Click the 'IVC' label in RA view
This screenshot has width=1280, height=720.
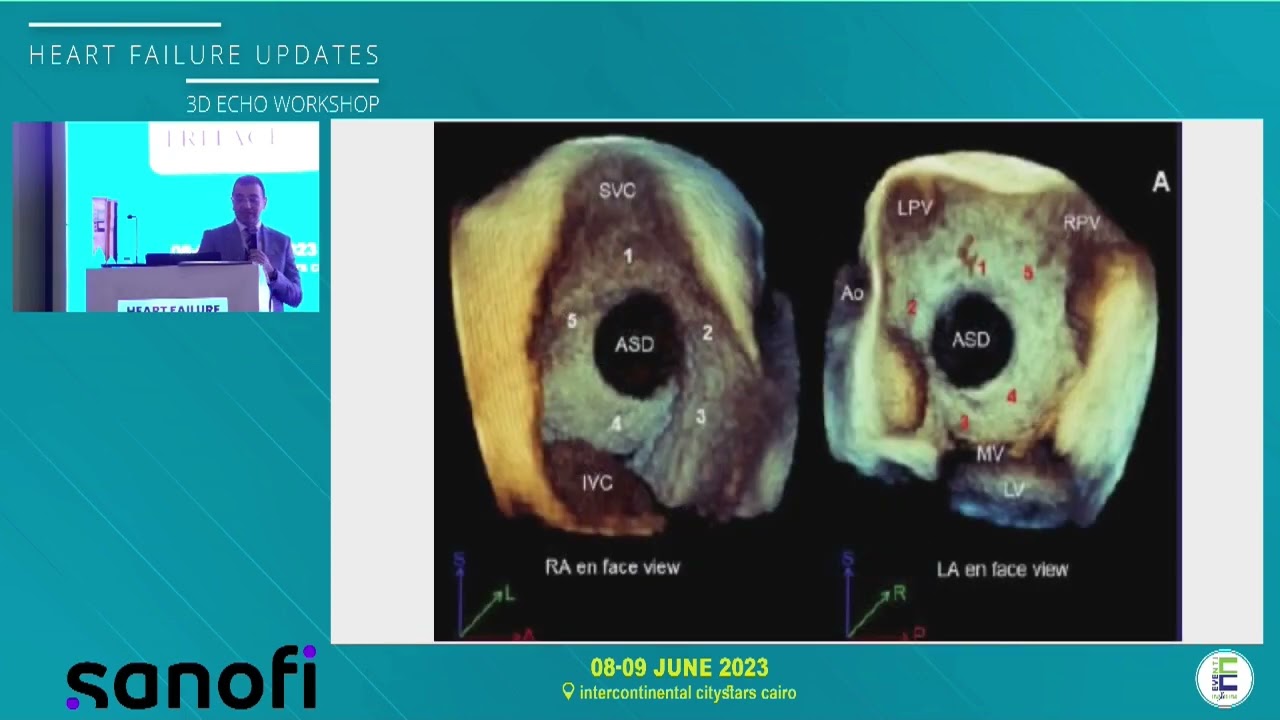(x=597, y=483)
